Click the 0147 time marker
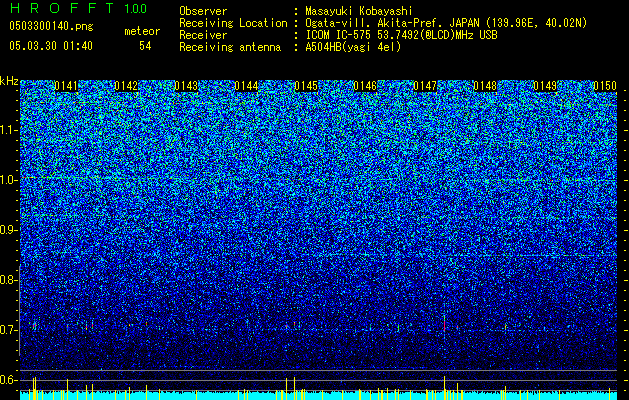 pyautogui.click(x=425, y=86)
